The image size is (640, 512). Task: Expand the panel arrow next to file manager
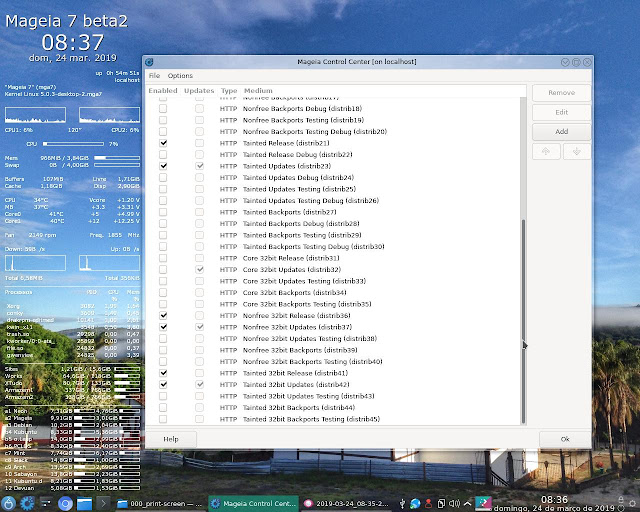pyautogui.click(x=103, y=503)
